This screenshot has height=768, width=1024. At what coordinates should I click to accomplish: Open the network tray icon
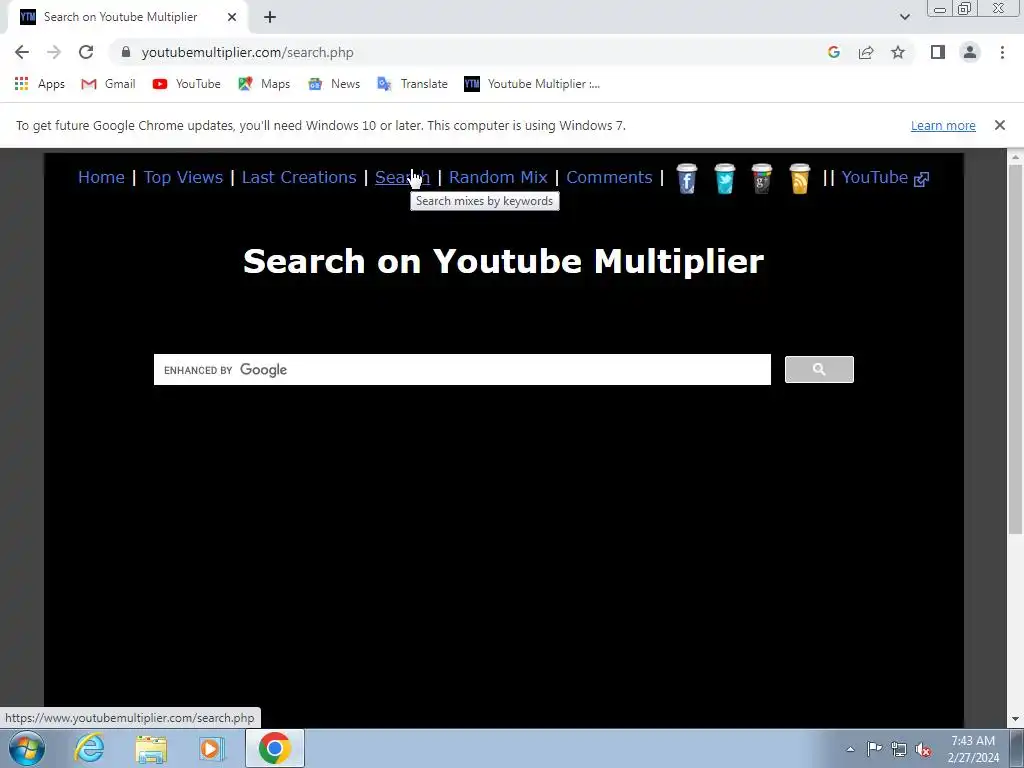(899, 749)
